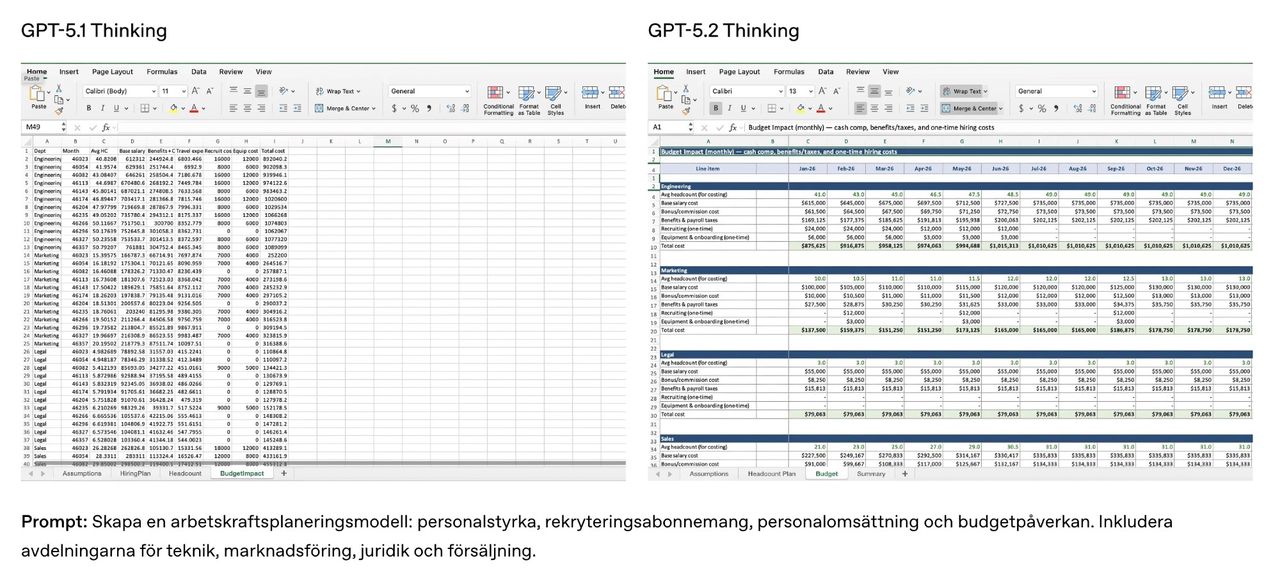Image resolution: width=1280 pixels, height=588 pixels.
Task: Click Merge & Center button in left spreadsheet
Action: tap(346, 107)
